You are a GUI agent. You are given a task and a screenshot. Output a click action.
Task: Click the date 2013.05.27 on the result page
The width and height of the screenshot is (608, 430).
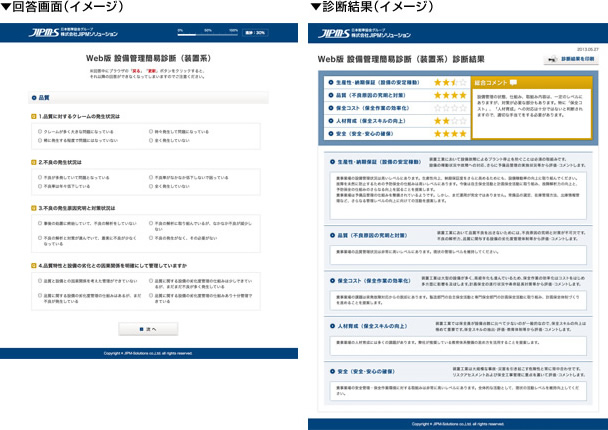click(x=587, y=49)
